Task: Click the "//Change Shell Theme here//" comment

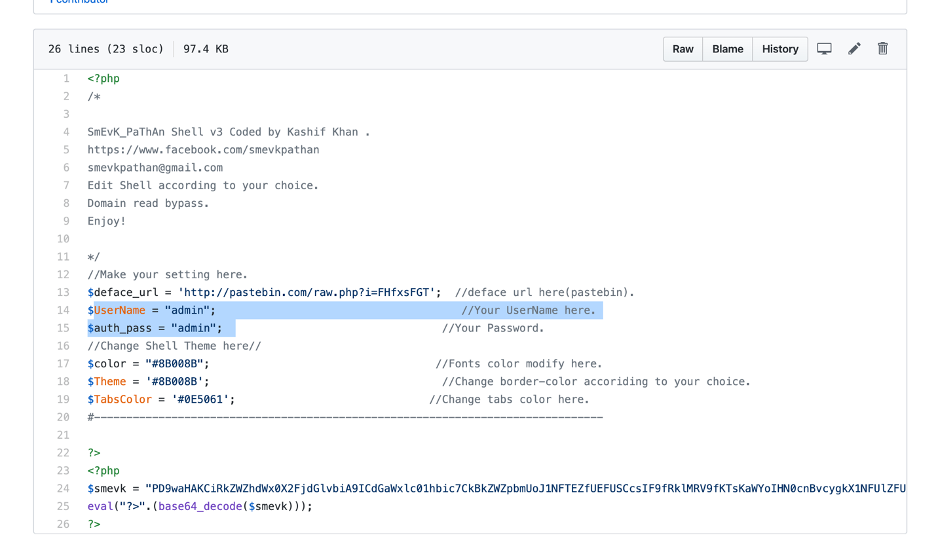Action: [x=174, y=346]
